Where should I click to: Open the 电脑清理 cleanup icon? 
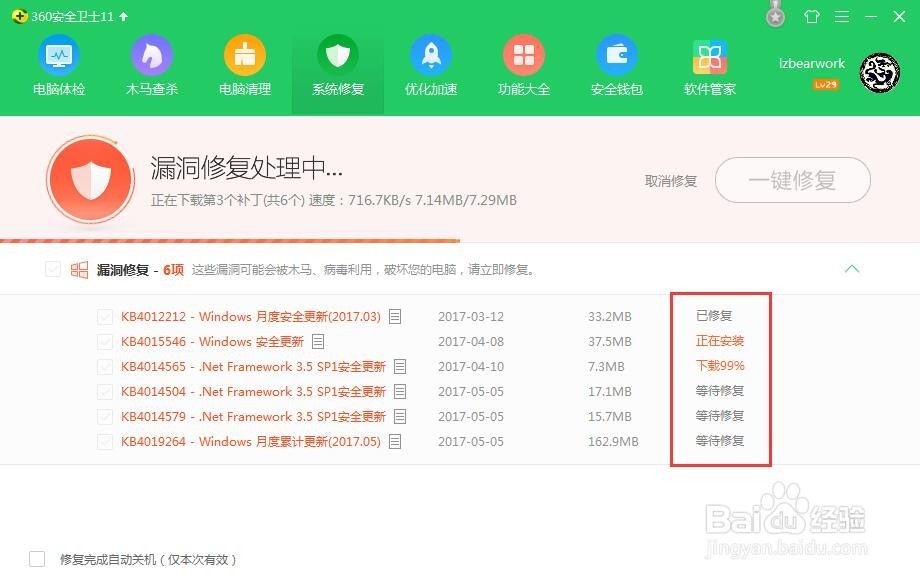coord(245,56)
